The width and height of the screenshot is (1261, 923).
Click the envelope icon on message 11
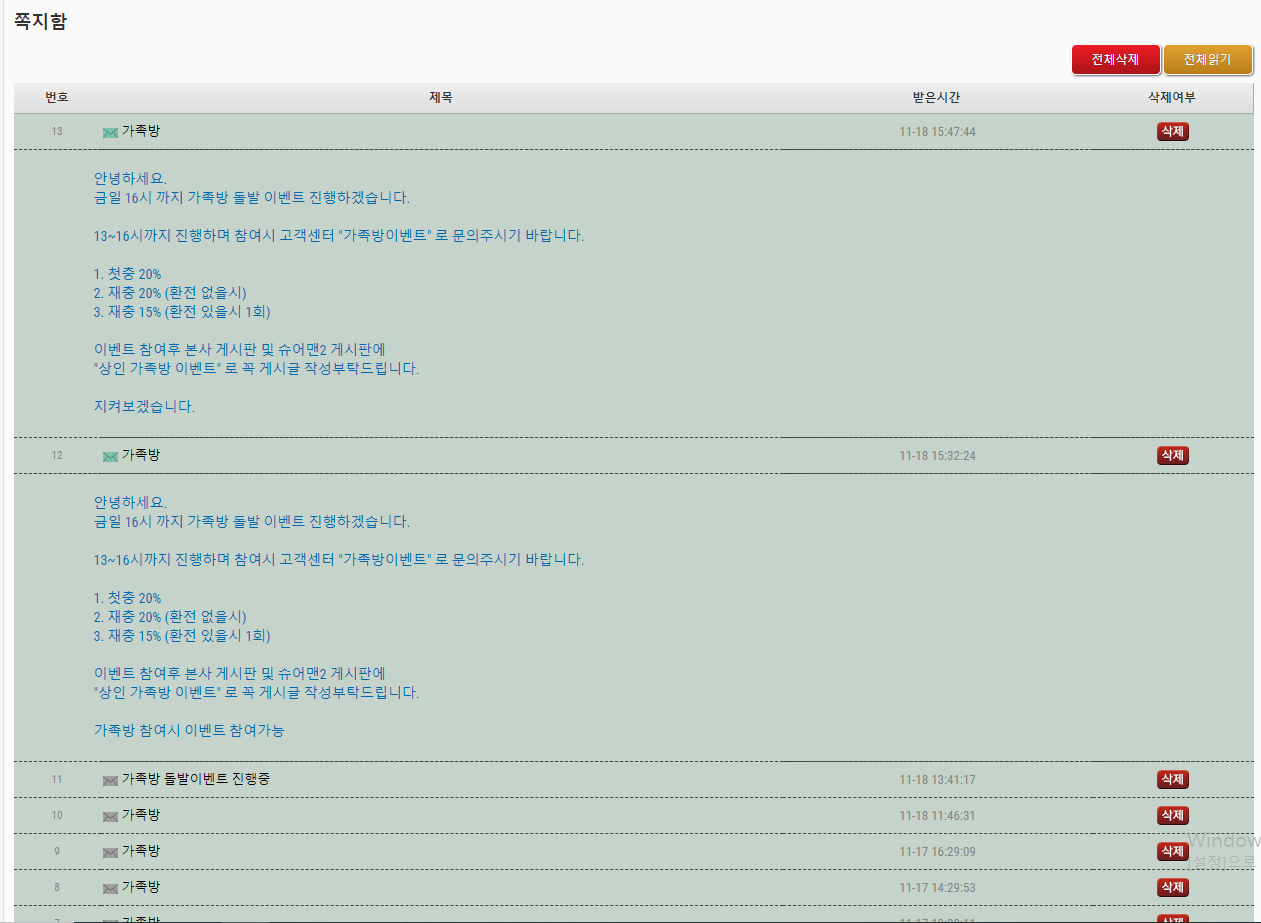point(110,780)
